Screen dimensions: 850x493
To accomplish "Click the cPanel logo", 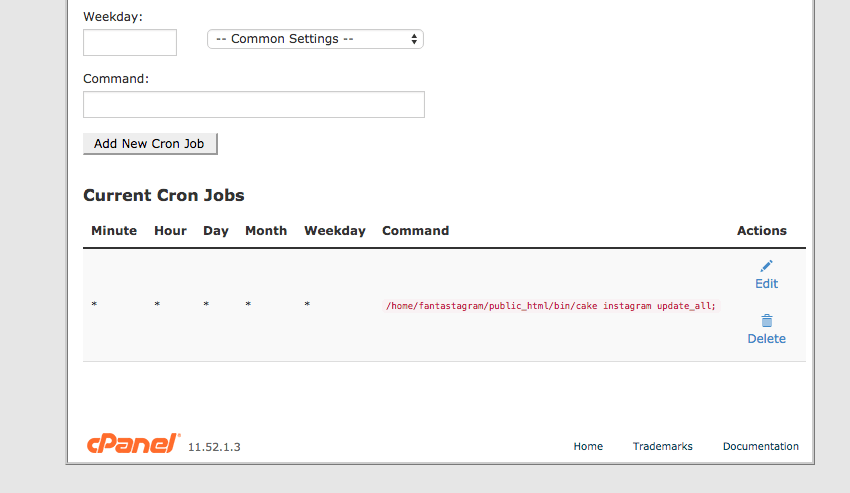I will pyautogui.click(x=132, y=444).
